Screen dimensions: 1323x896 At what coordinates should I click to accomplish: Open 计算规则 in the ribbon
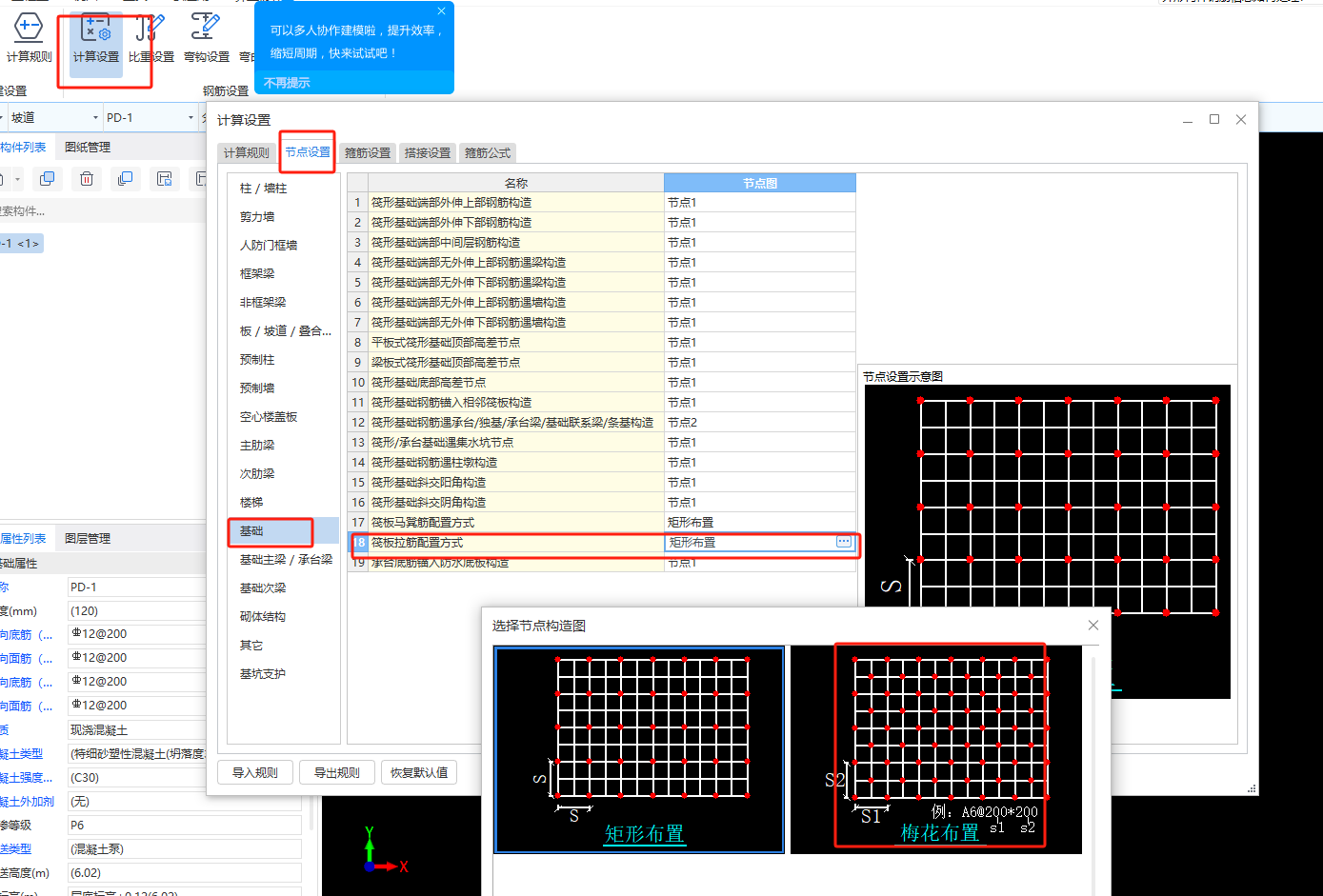[x=29, y=40]
